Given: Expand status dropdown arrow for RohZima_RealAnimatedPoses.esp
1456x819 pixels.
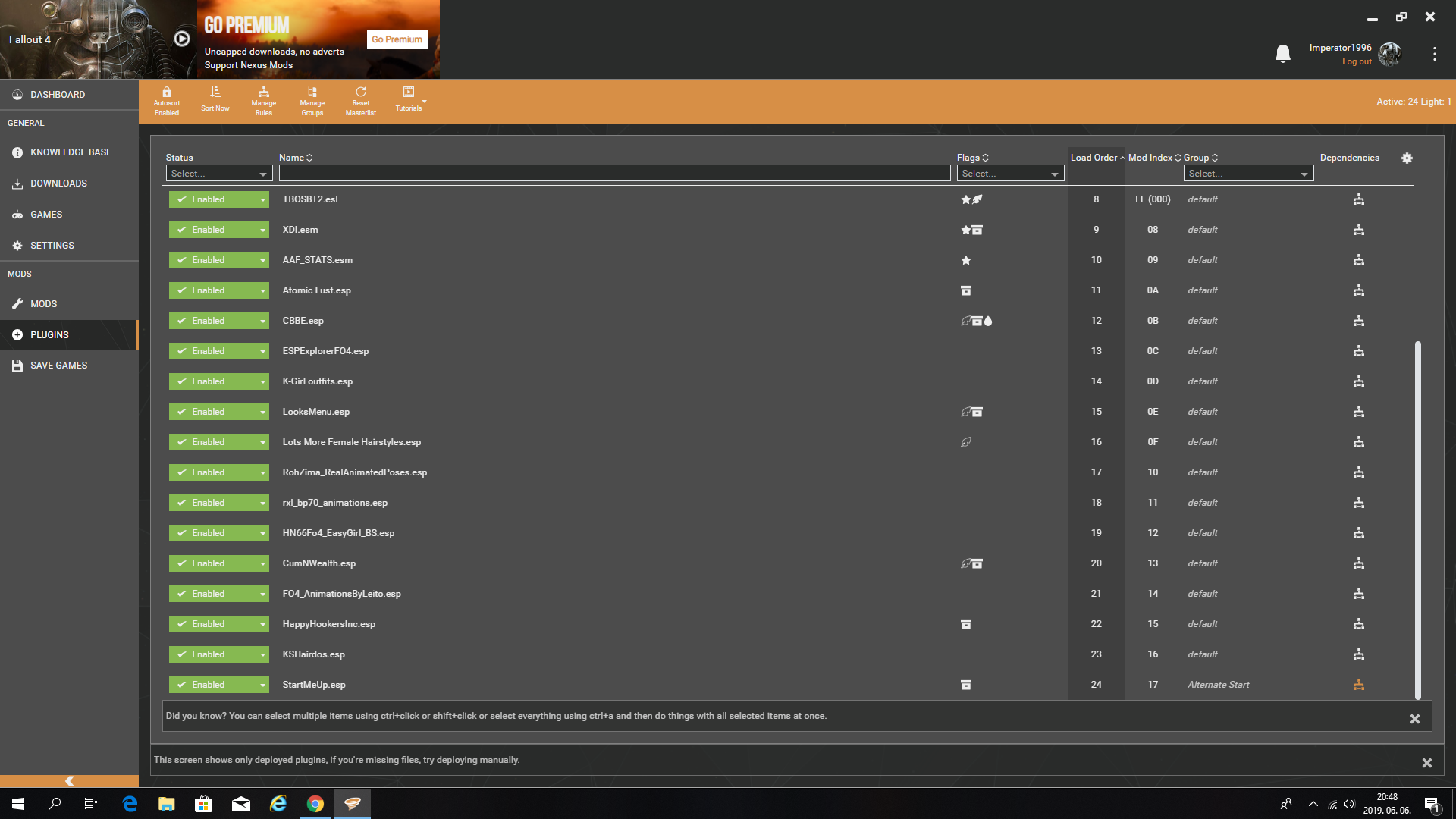Looking at the screenshot, I should point(262,472).
